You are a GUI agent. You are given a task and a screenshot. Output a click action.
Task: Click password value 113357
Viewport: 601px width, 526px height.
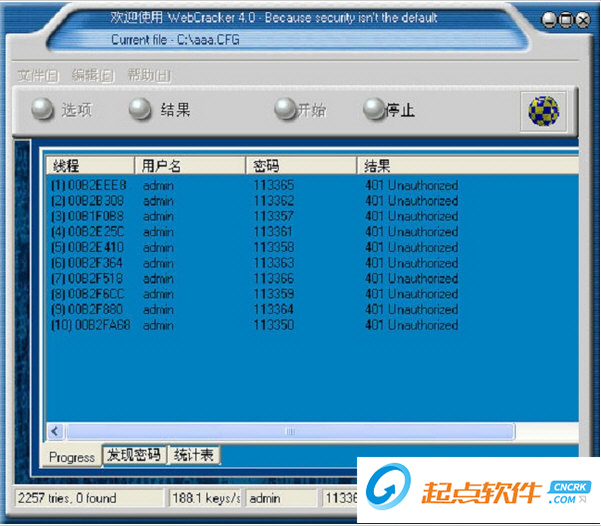pos(274,216)
